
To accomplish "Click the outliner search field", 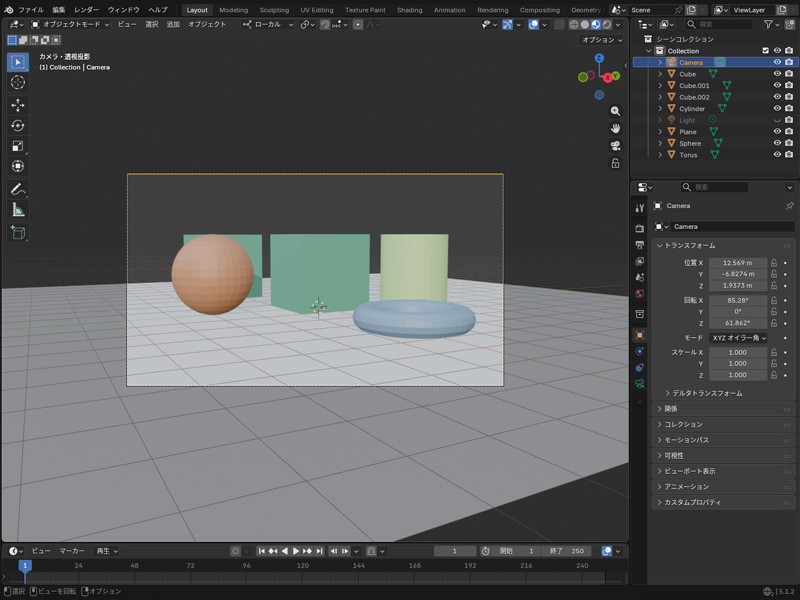I will coord(720,24).
